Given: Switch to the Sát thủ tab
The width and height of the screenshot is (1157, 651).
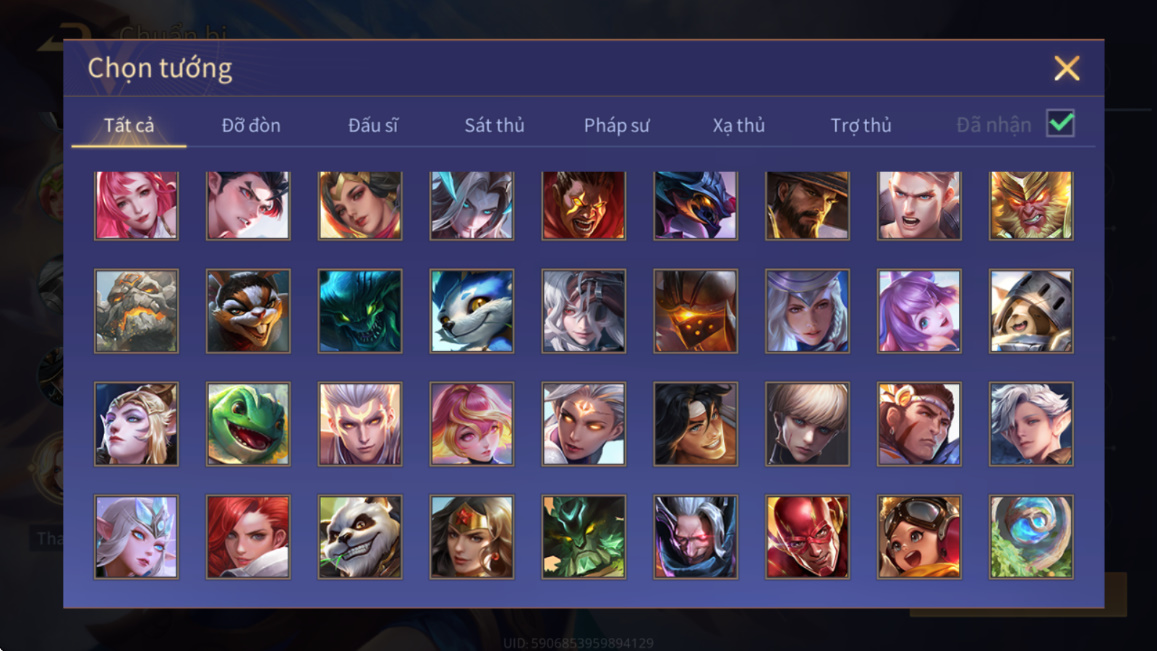Looking at the screenshot, I should tap(494, 125).
